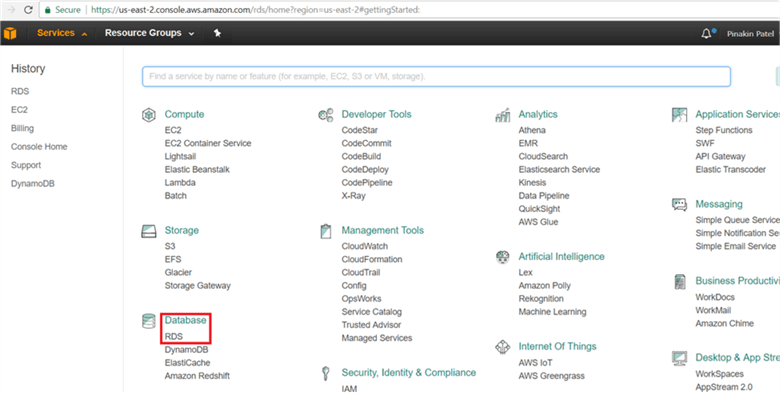Click the Artificial Intelligence icon
The width and height of the screenshot is (780, 394).
[502, 257]
